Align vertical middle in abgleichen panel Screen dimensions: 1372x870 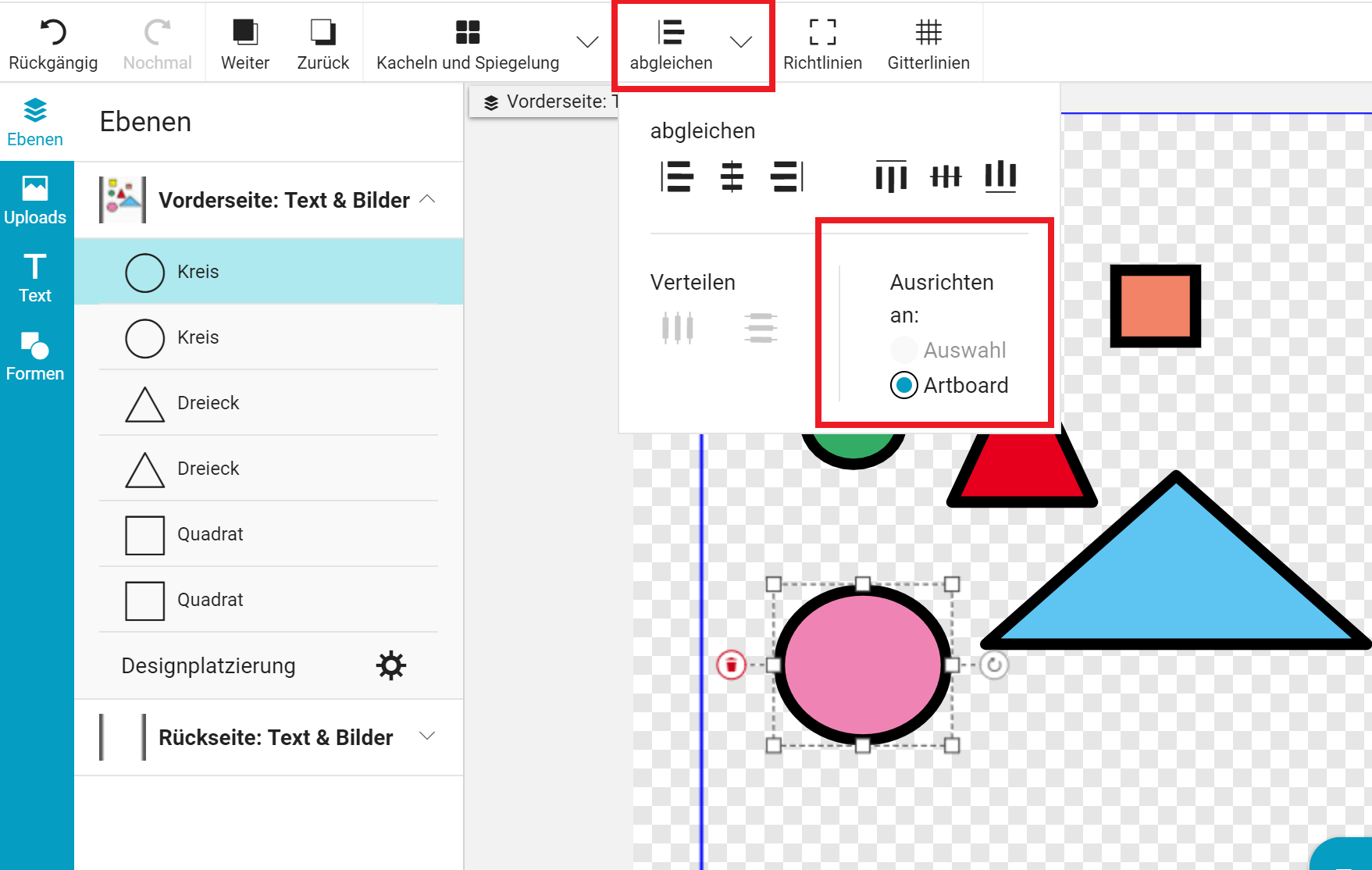click(946, 176)
